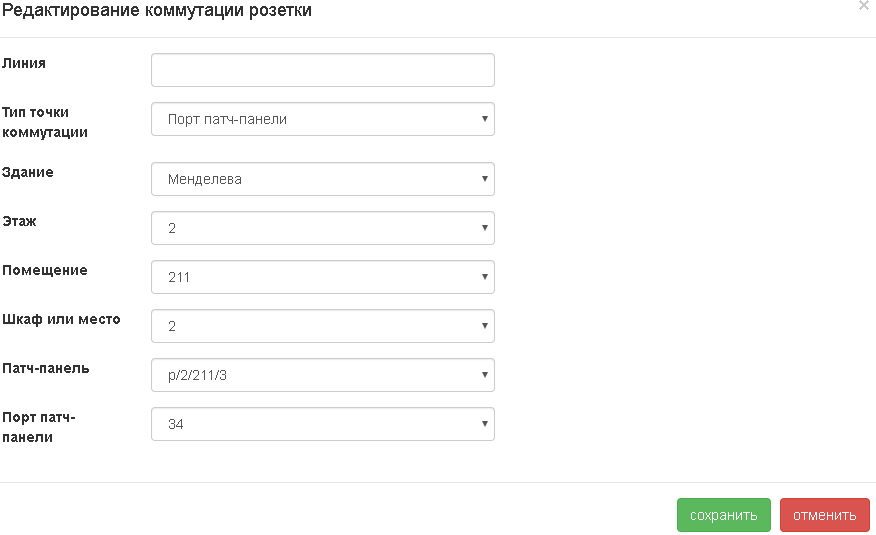Screen dimensions: 876x535
Task: Click the Патч-панель label text
Action: click(46, 368)
